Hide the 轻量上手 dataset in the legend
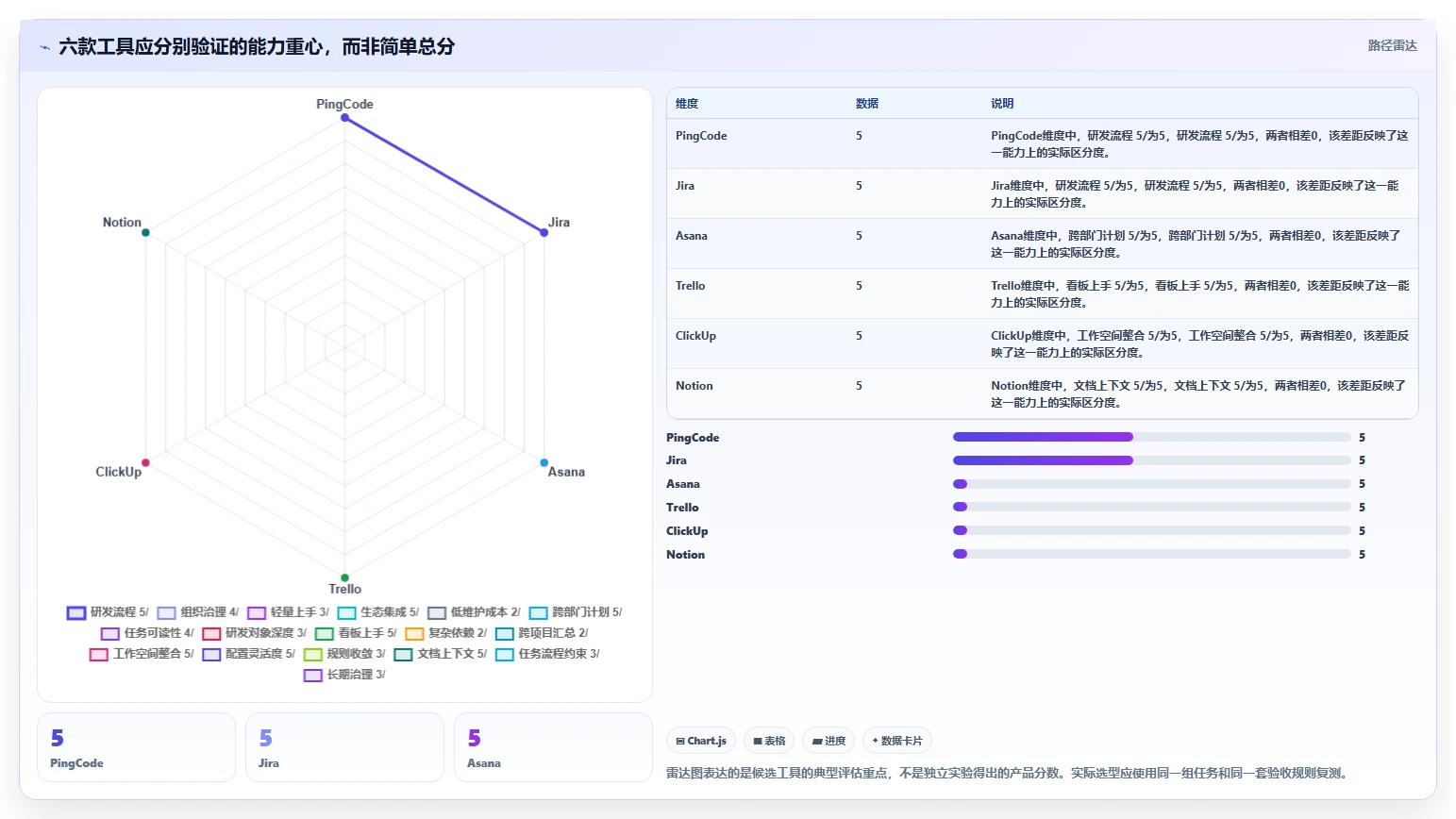This screenshot has height=819, width=1456. (x=288, y=612)
